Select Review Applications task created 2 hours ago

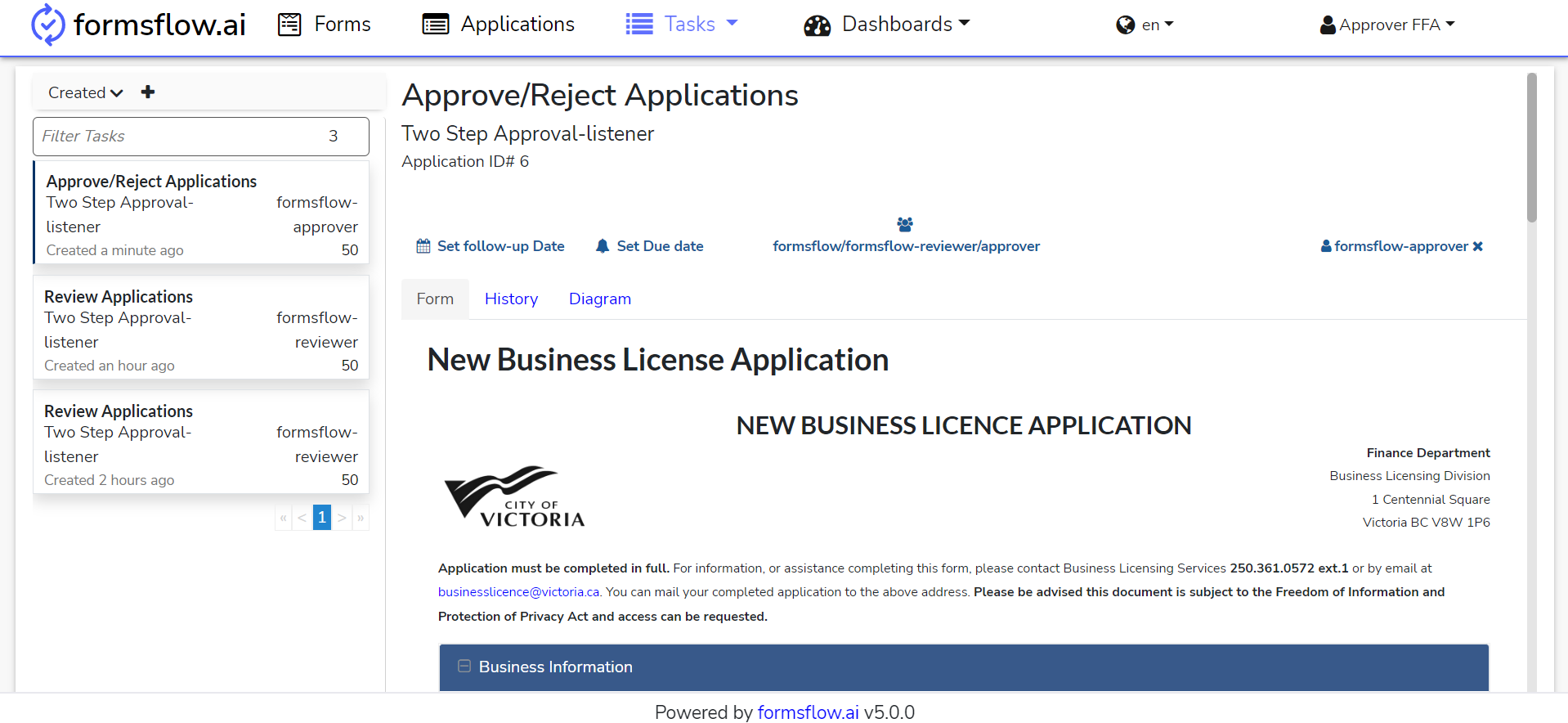click(201, 442)
